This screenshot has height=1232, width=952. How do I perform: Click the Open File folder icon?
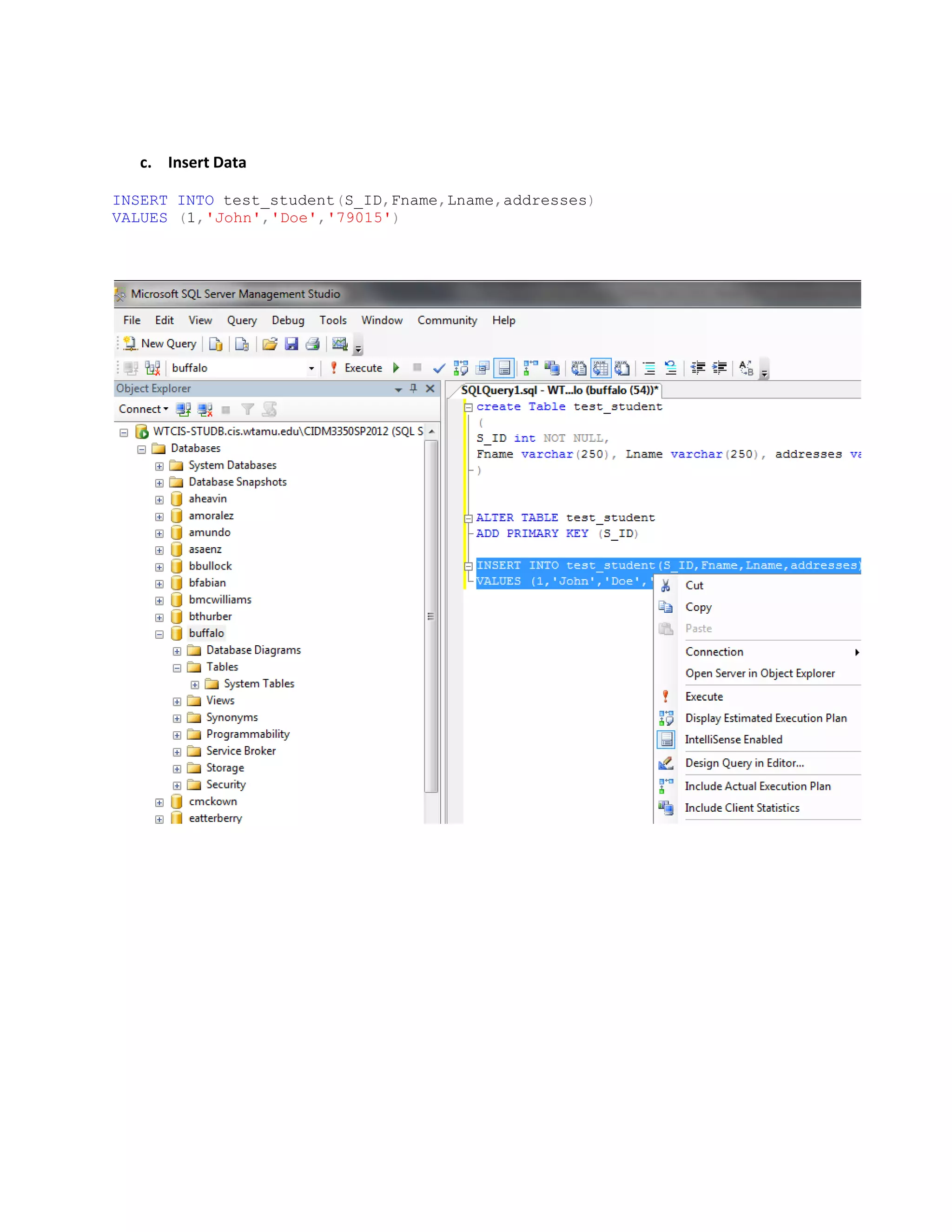click(270, 344)
